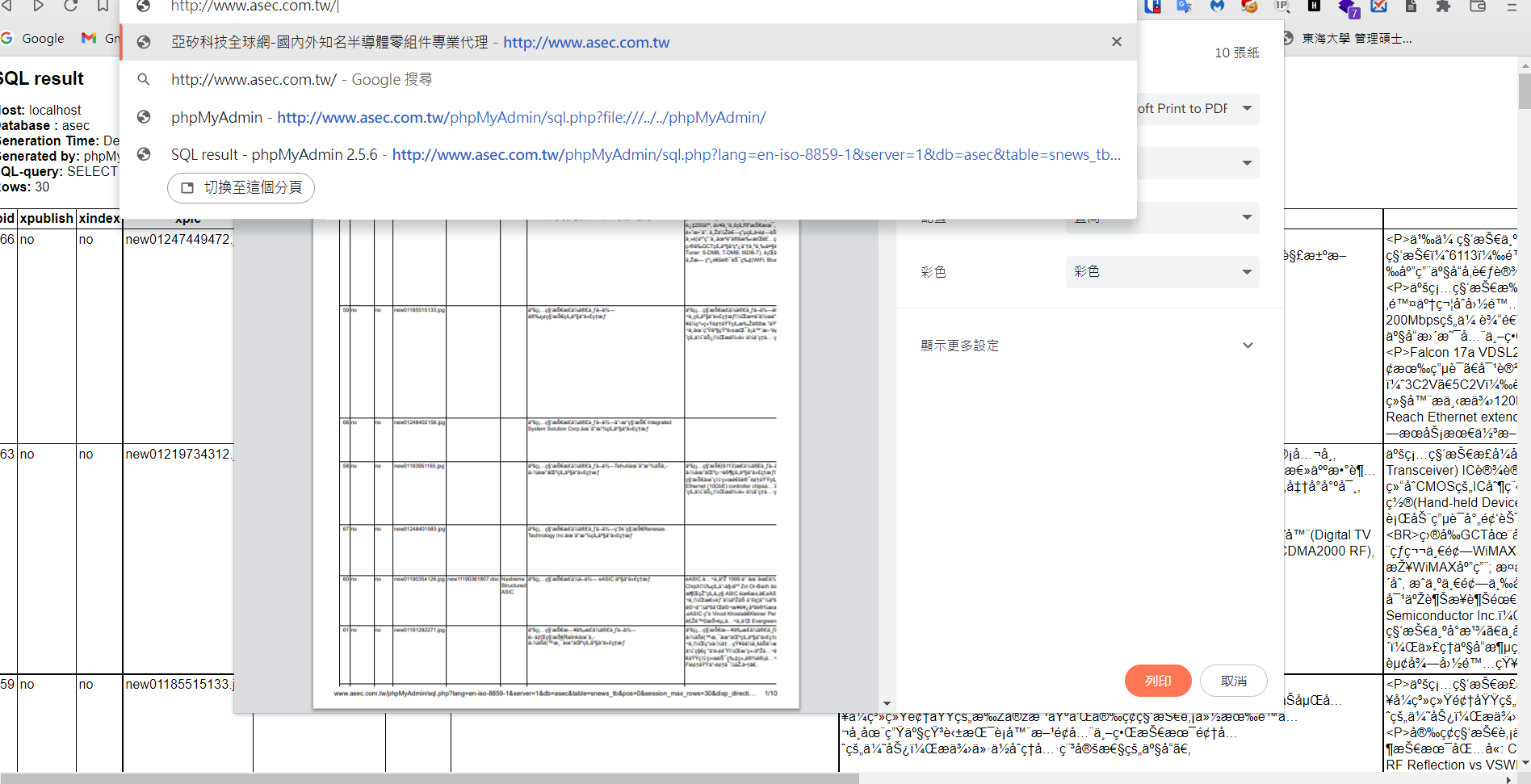Click the SQL result heading
The height and width of the screenshot is (784, 1531).
[x=42, y=78]
